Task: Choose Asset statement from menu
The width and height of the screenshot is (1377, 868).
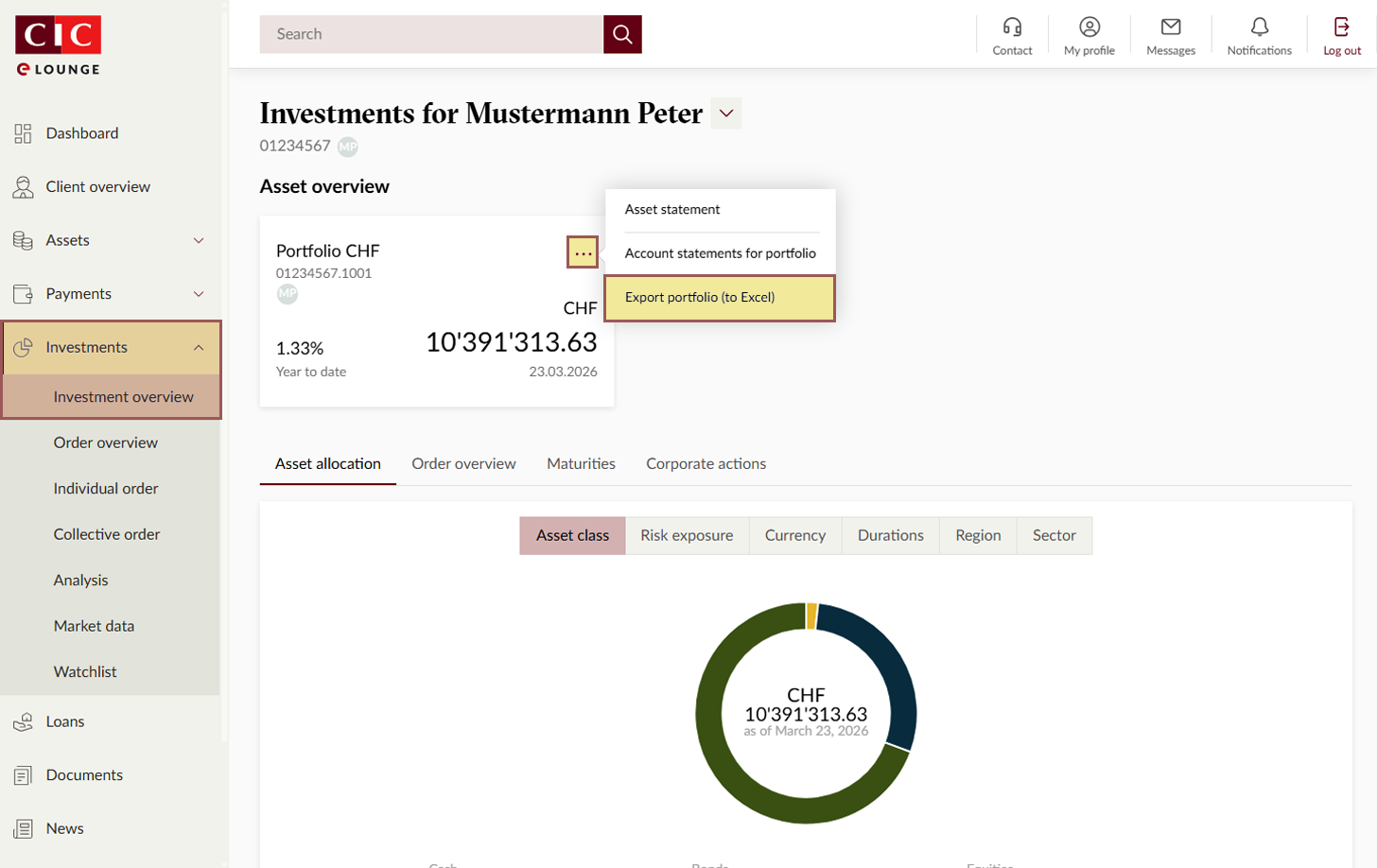Action: pos(672,210)
